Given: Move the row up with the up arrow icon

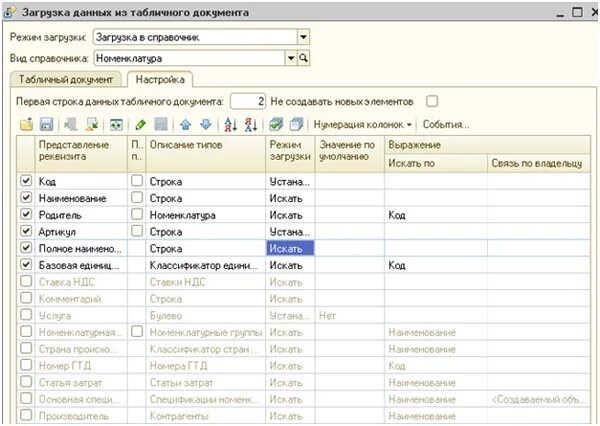Looking at the screenshot, I should pyautogui.click(x=186, y=124).
